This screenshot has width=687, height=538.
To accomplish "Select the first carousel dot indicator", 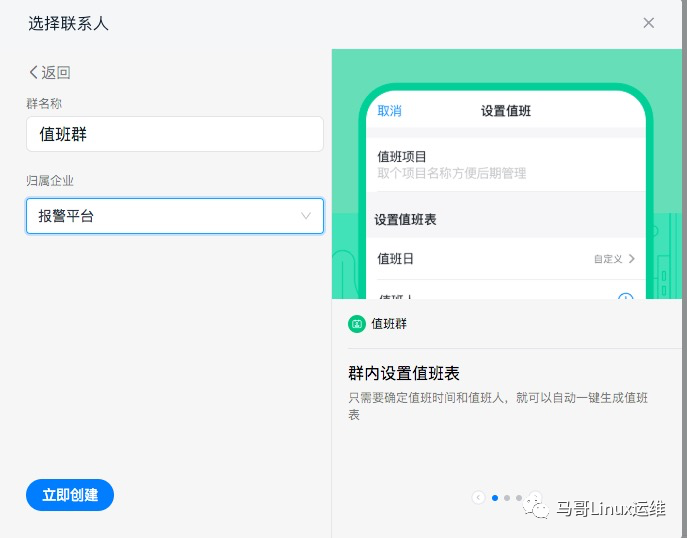I will (495, 498).
